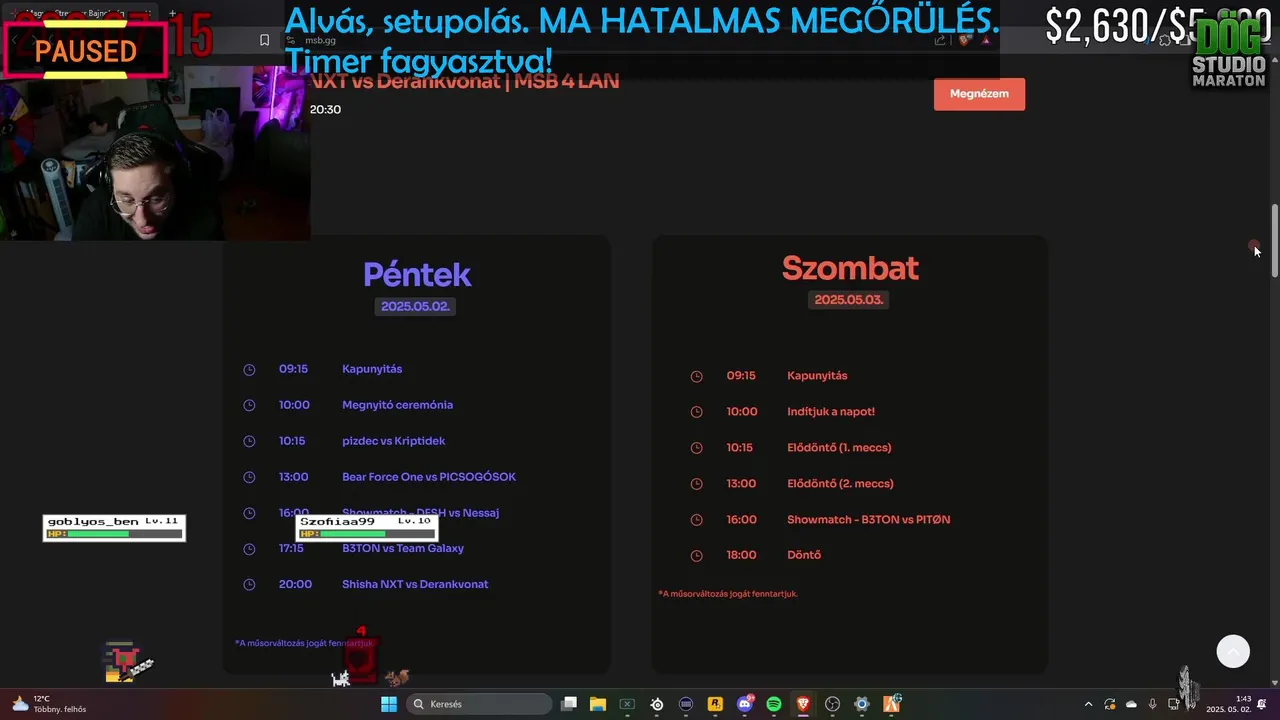Viewport: 1280px width, 720px height.
Task: Open OBS Studio from the taskbar
Action: click(x=832, y=704)
